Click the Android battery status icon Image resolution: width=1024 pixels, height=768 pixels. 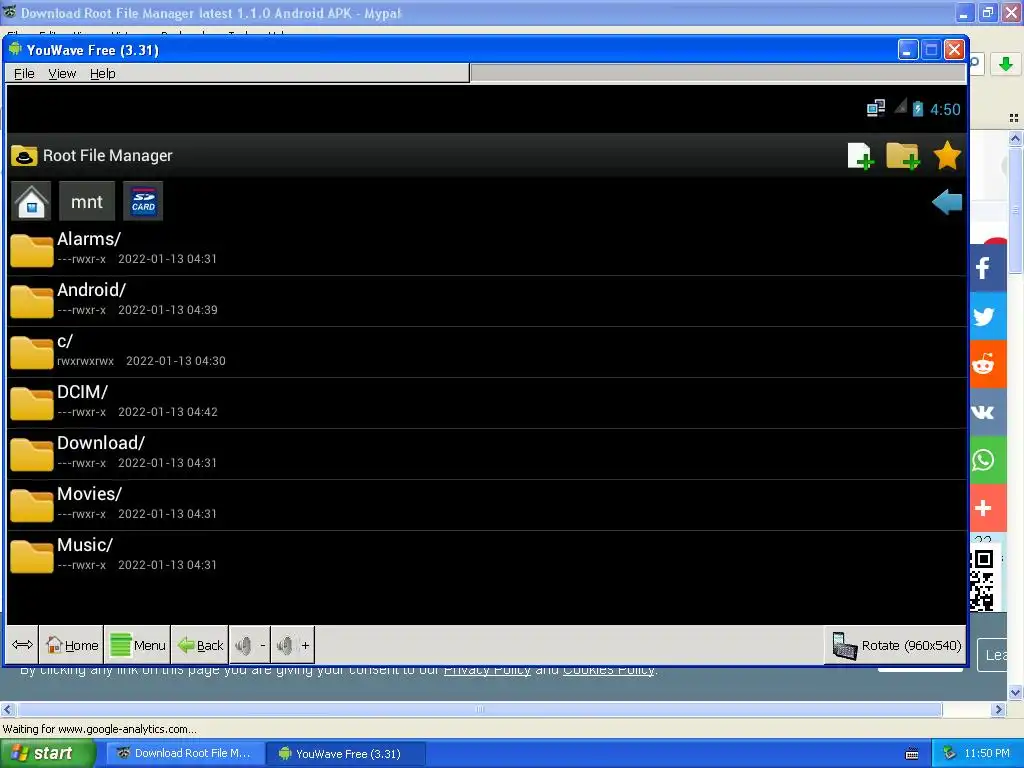click(x=918, y=108)
